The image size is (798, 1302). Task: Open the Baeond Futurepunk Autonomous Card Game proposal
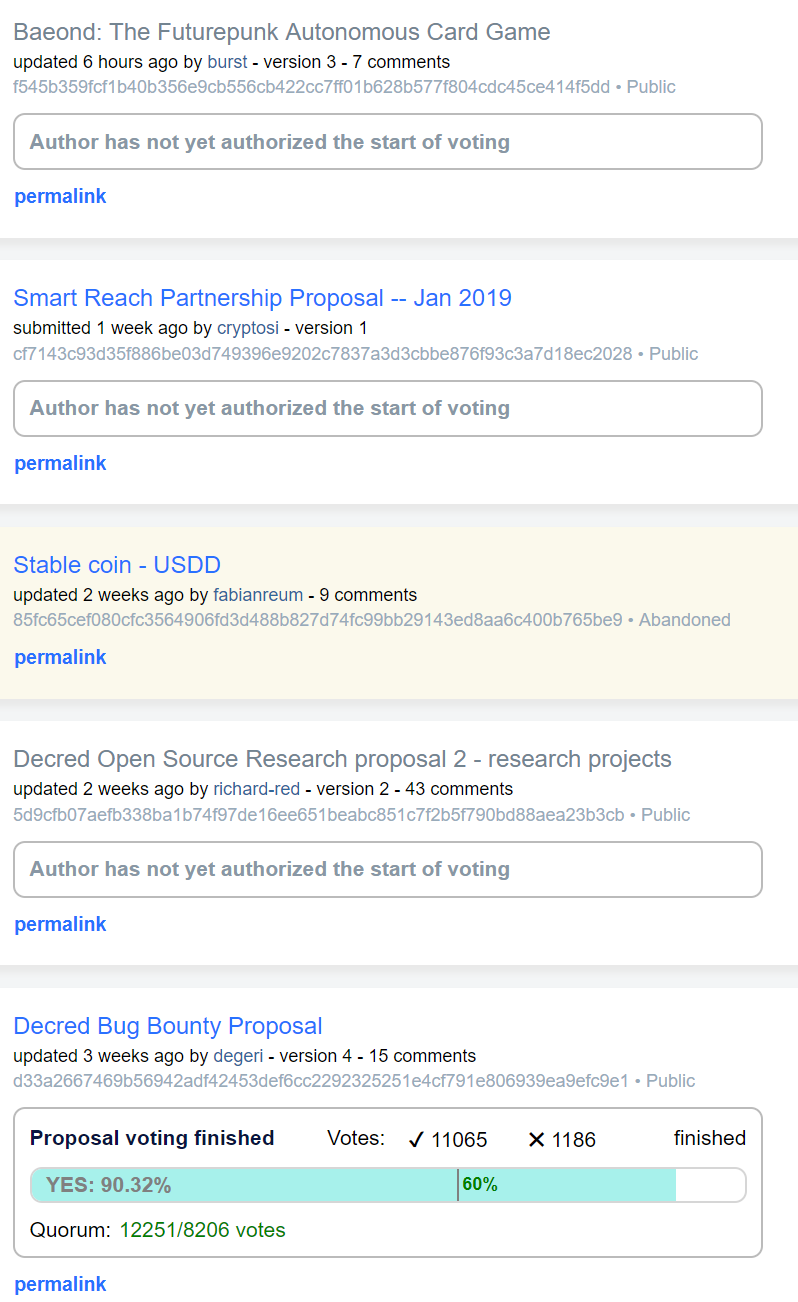click(x=282, y=32)
